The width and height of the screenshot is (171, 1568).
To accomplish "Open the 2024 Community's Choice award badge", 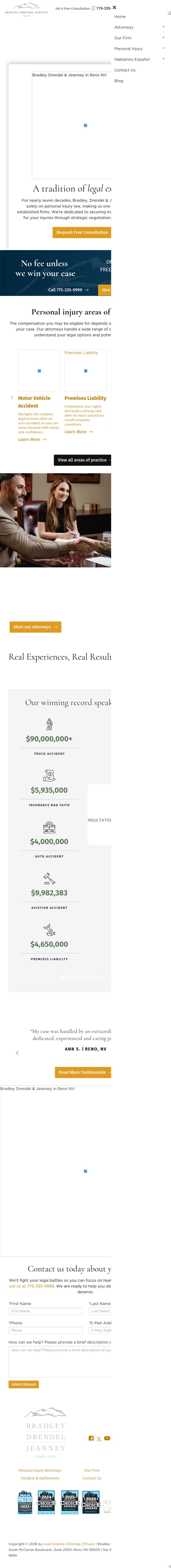I will click(46, 1502).
